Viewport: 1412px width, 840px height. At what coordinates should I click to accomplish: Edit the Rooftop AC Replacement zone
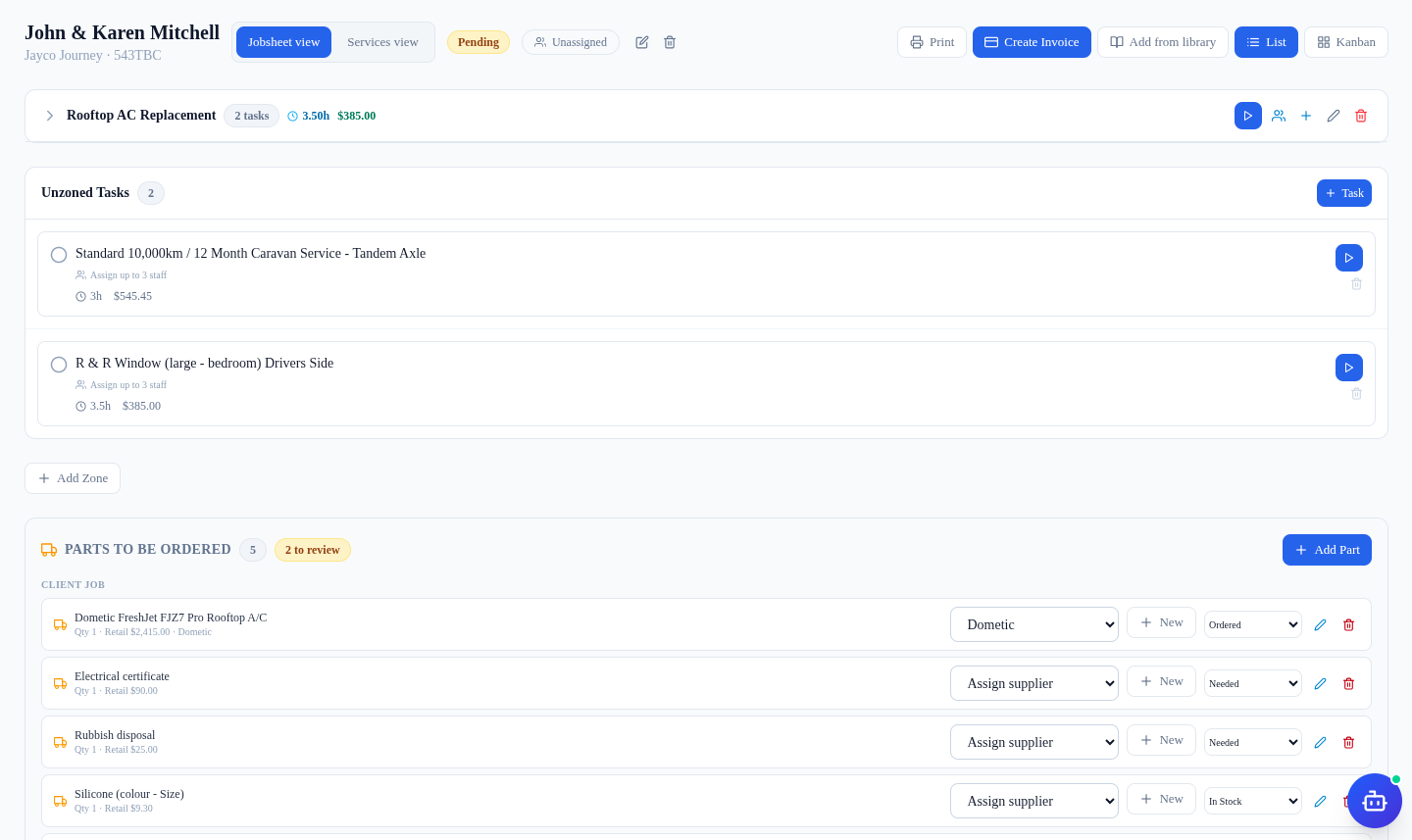1334,116
